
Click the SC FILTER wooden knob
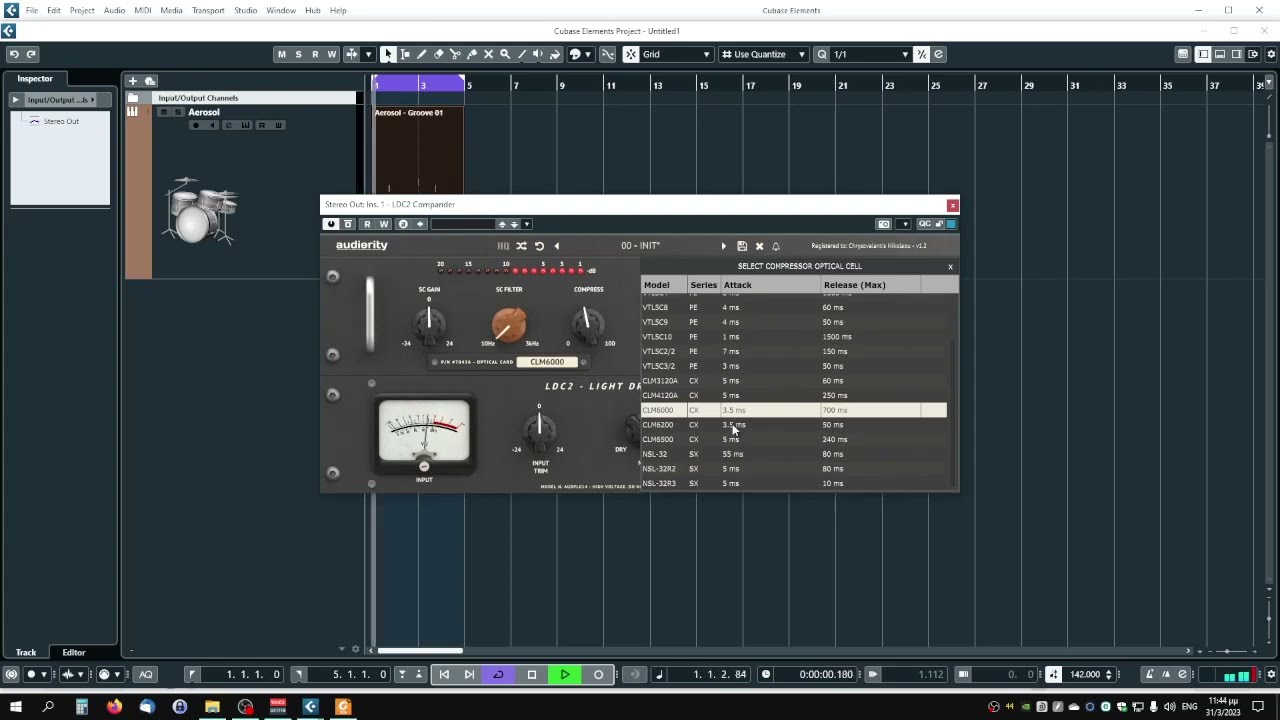click(x=509, y=323)
